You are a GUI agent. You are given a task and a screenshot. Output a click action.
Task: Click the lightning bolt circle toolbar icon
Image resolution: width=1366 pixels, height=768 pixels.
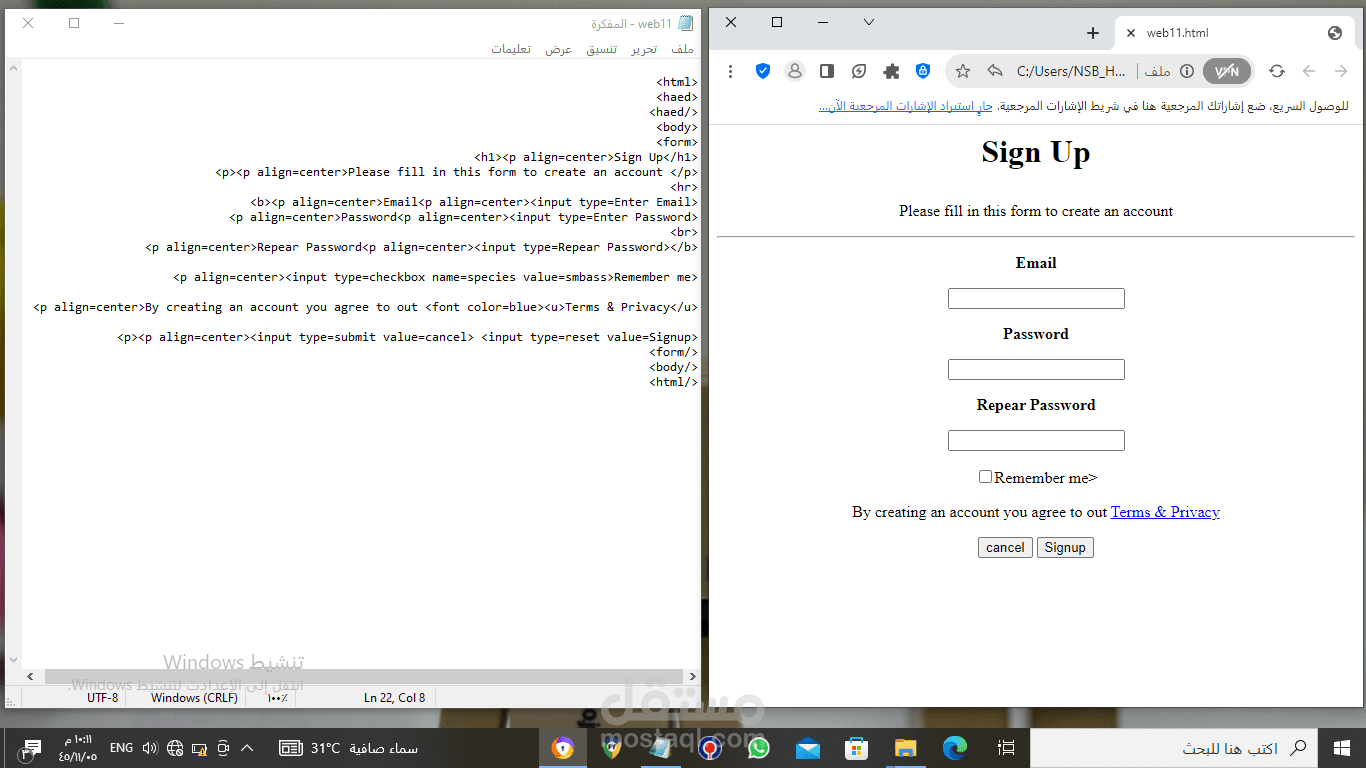(859, 71)
